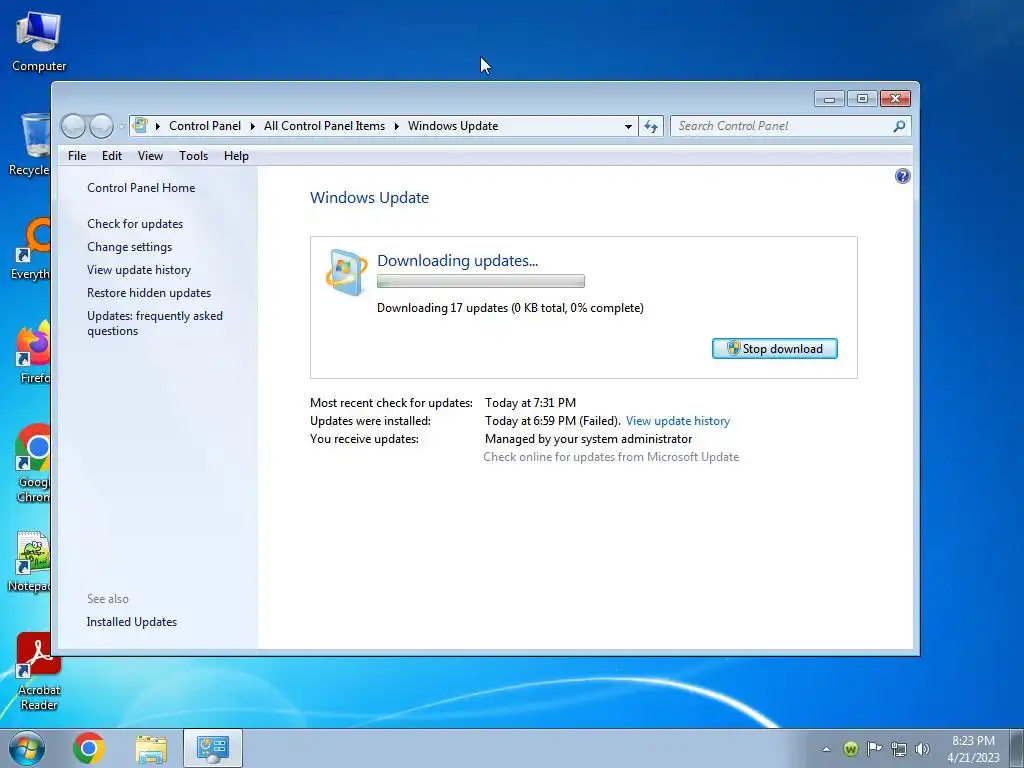Image resolution: width=1024 pixels, height=768 pixels.
Task: Open the Action Center flag tray icon
Action: coord(874,749)
